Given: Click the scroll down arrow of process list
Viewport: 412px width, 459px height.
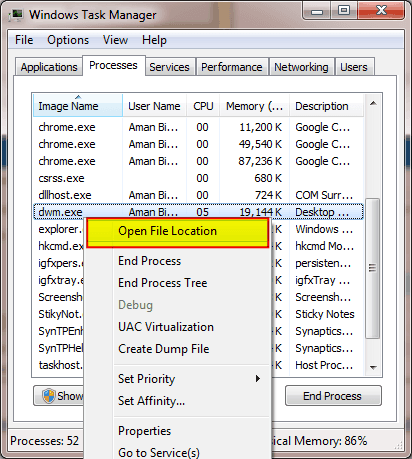Looking at the screenshot, I should point(373,367).
